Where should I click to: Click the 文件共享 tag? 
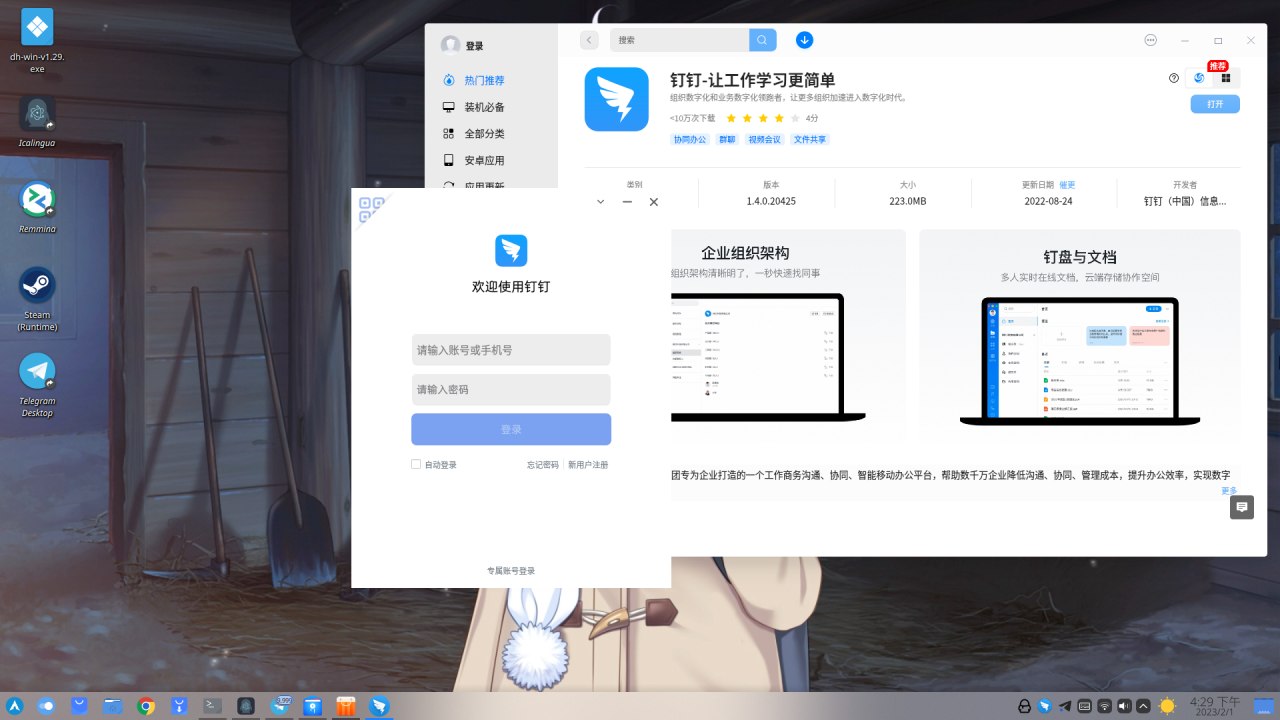[x=810, y=140]
